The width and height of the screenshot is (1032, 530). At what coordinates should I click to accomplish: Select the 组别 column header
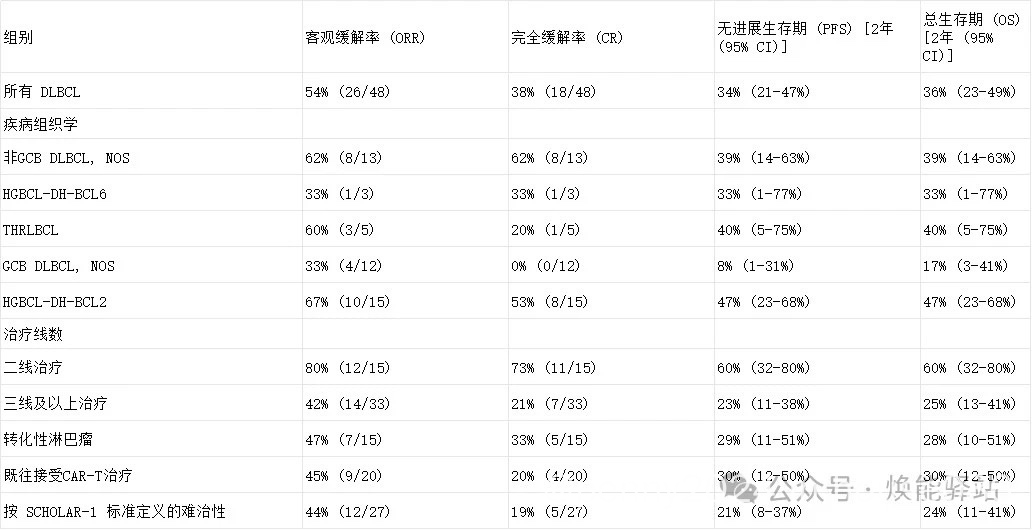click(x=18, y=38)
